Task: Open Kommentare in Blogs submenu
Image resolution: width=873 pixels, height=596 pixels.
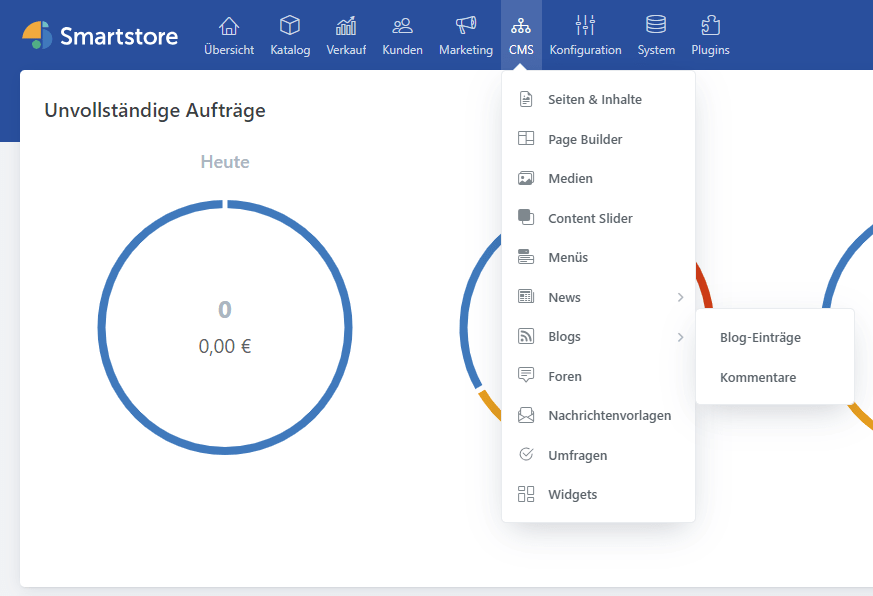Action: pos(758,377)
